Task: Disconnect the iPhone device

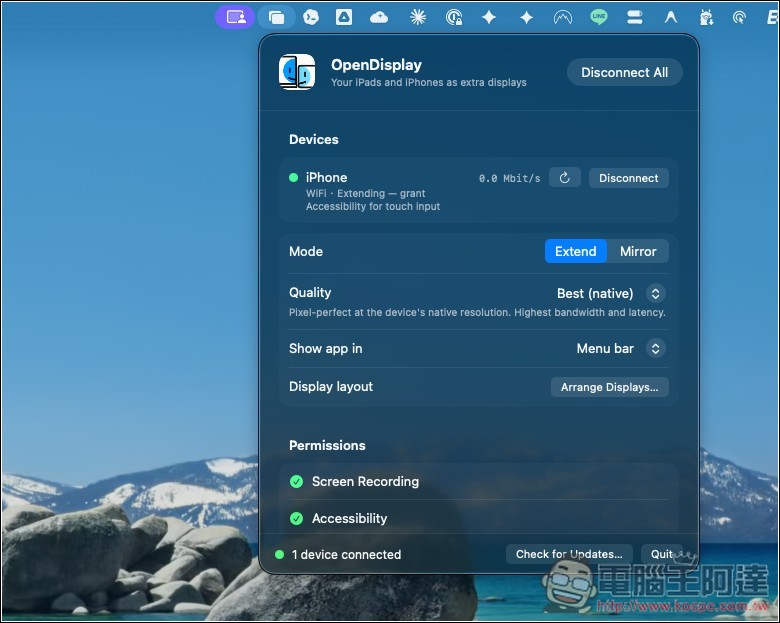Action: (628, 178)
